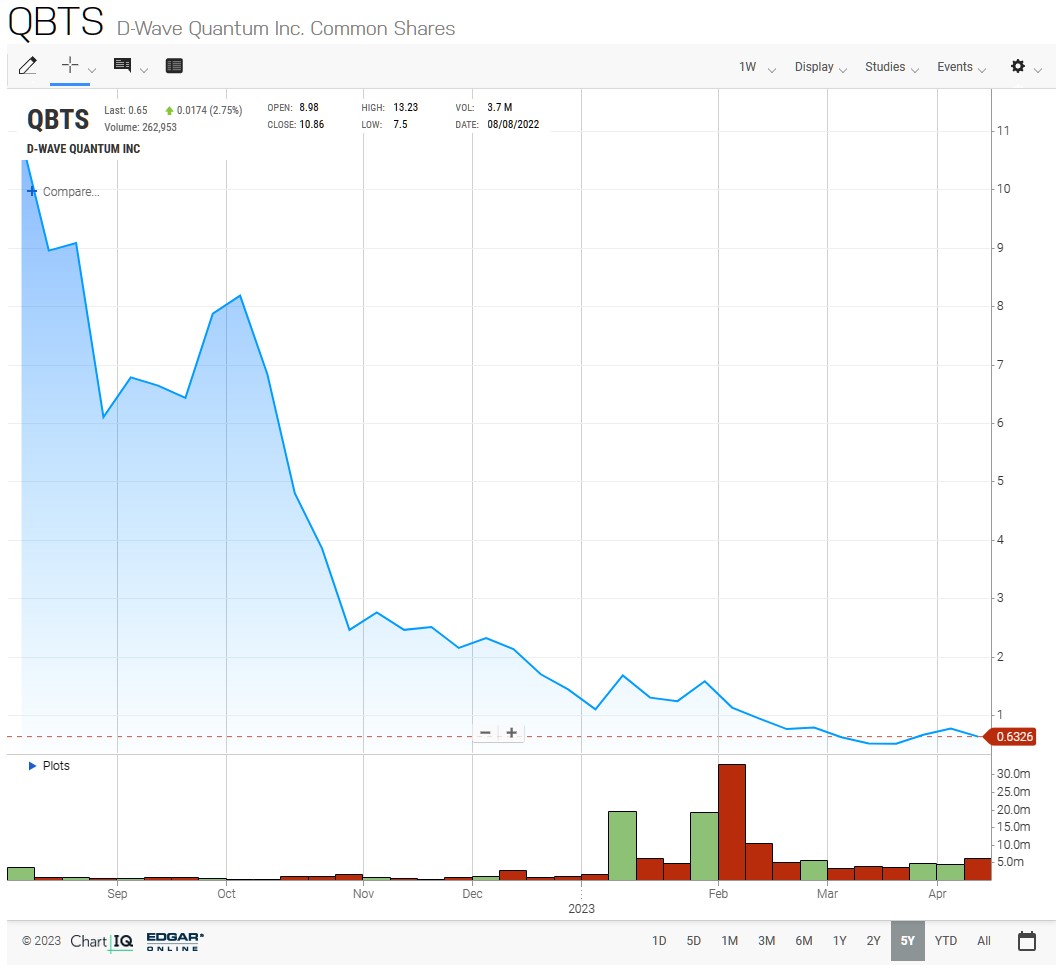Click the 30.0m volume axis label

(x=1013, y=773)
